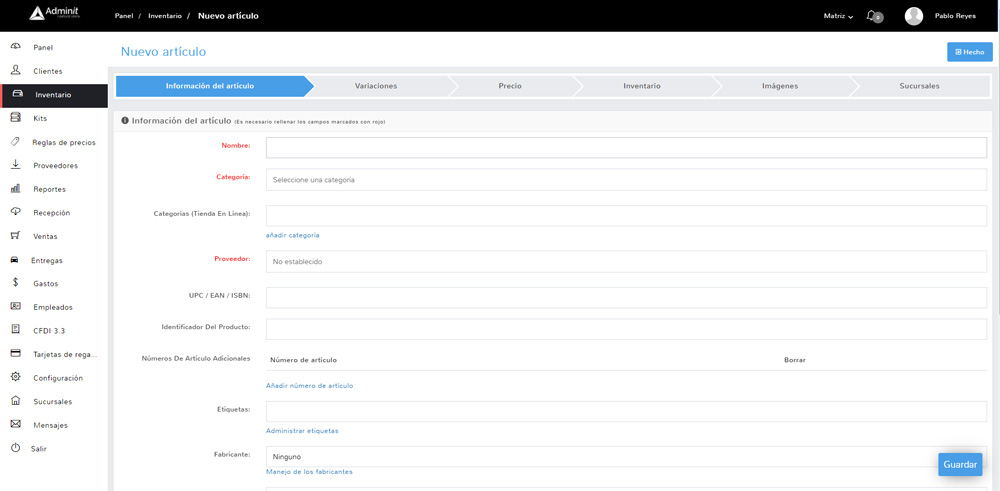
Task: Click the notification bell icon
Action: [x=872, y=16]
